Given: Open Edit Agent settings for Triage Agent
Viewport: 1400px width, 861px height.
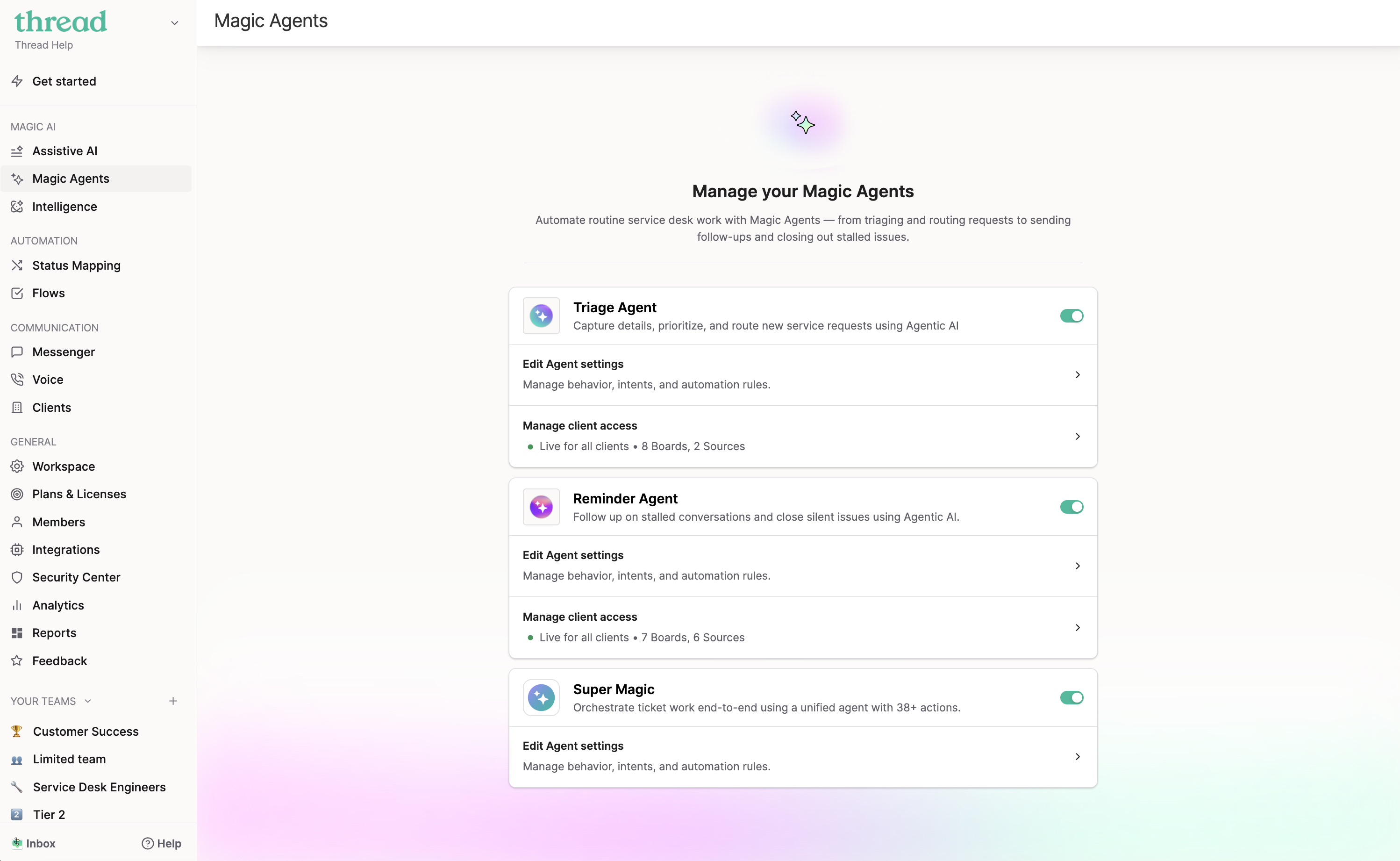Looking at the screenshot, I should point(802,375).
